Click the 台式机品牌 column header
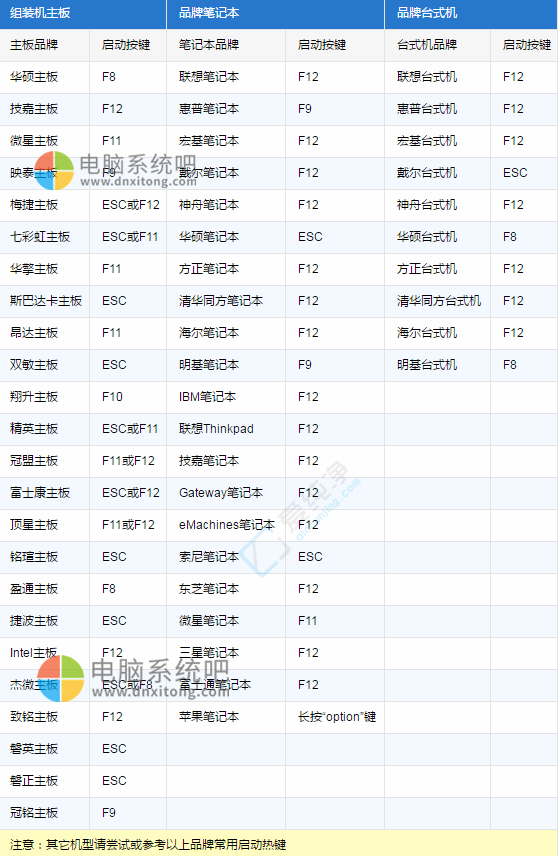Viewport: 558px width, 856px height. point(427,45)
